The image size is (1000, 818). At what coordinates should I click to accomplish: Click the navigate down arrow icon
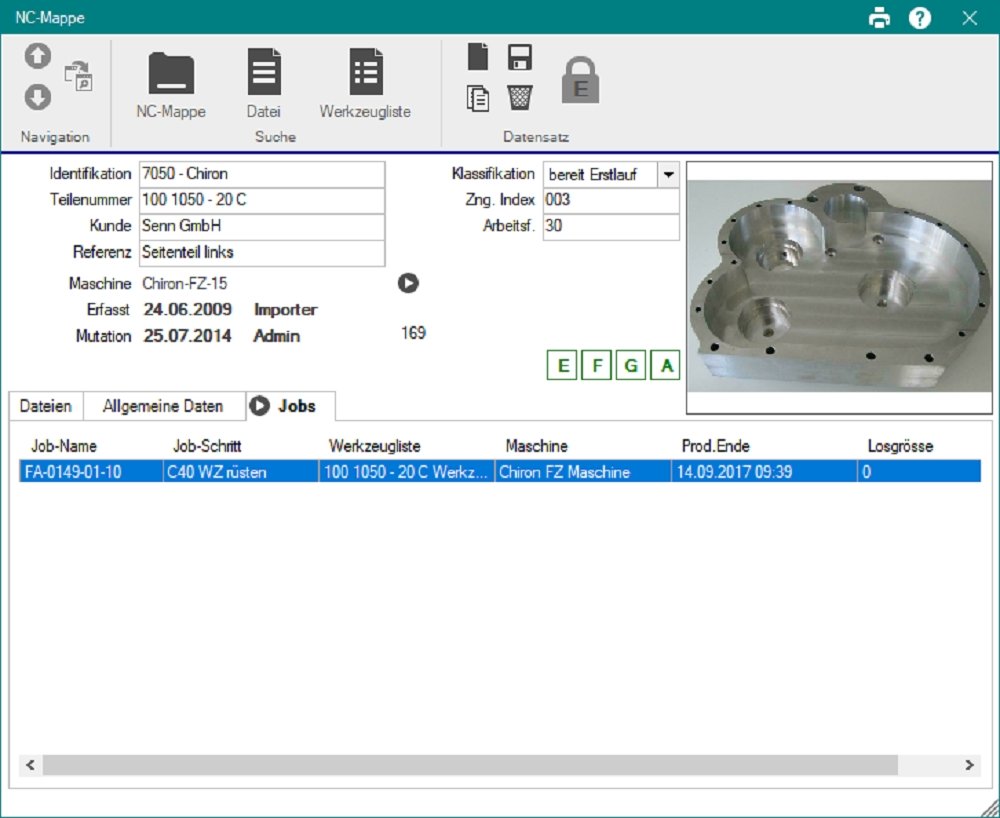[37, 97]
